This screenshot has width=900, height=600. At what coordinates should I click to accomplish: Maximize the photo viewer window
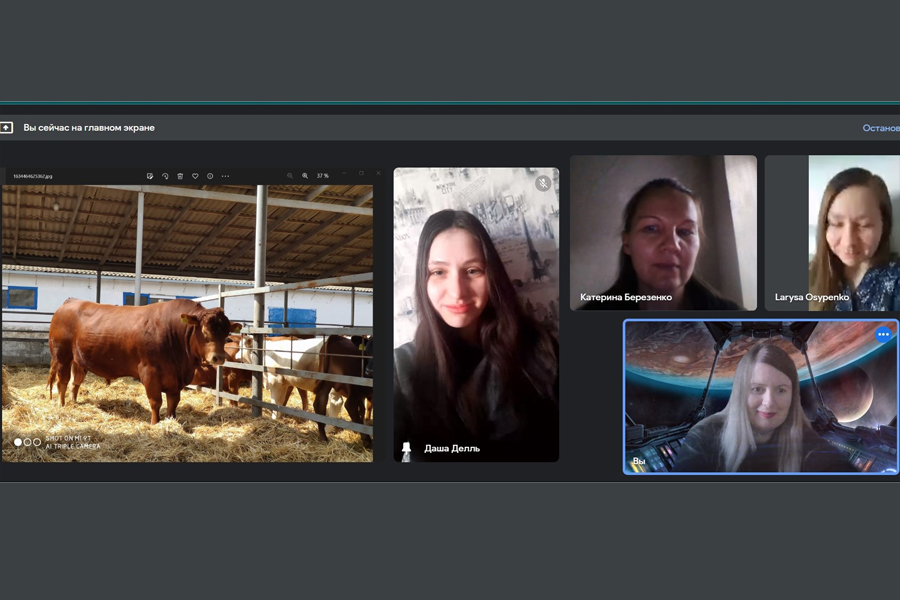(x=361, y=173)
